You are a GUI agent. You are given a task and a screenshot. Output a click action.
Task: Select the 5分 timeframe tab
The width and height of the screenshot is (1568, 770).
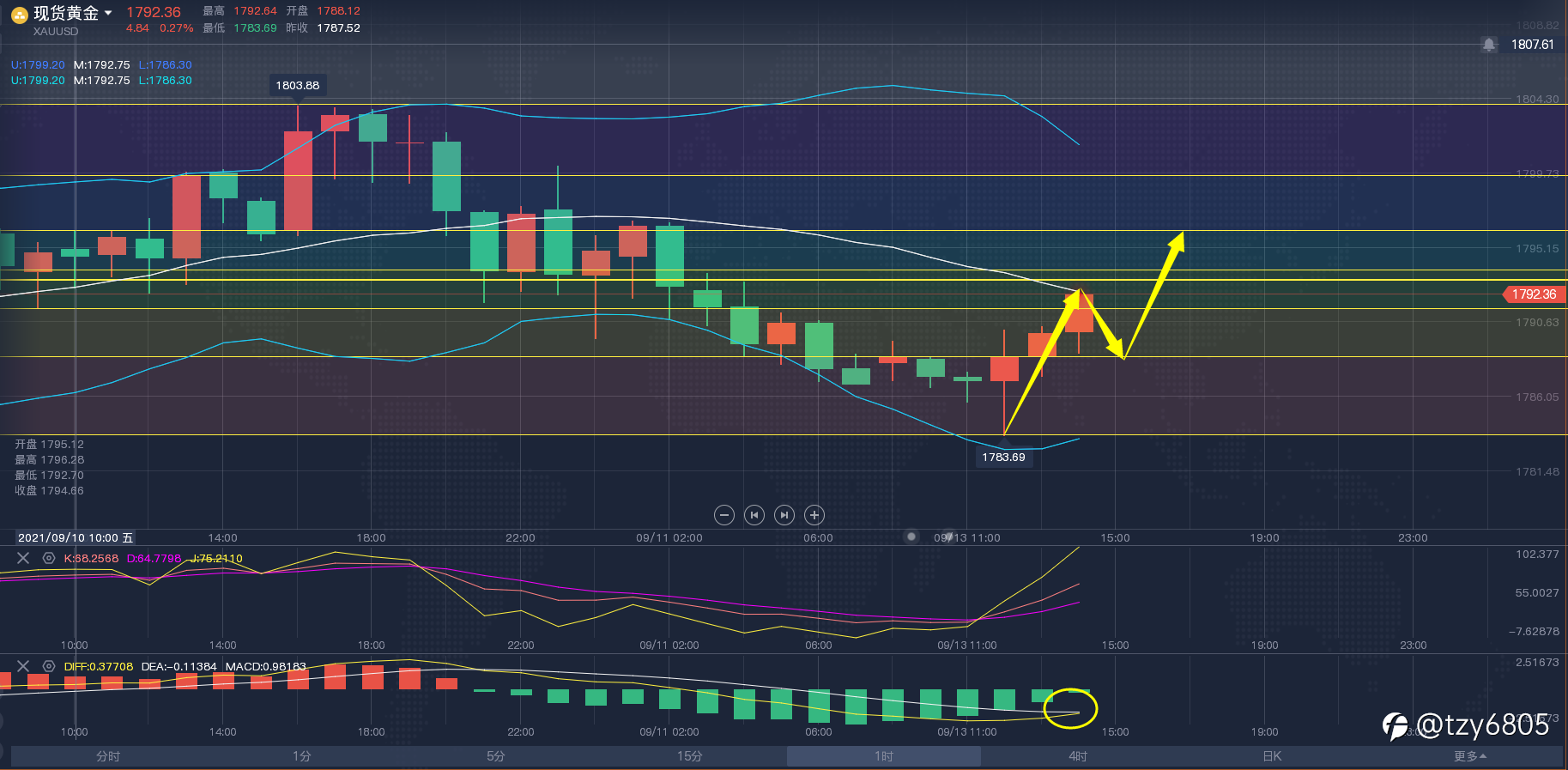coord(496,756)
